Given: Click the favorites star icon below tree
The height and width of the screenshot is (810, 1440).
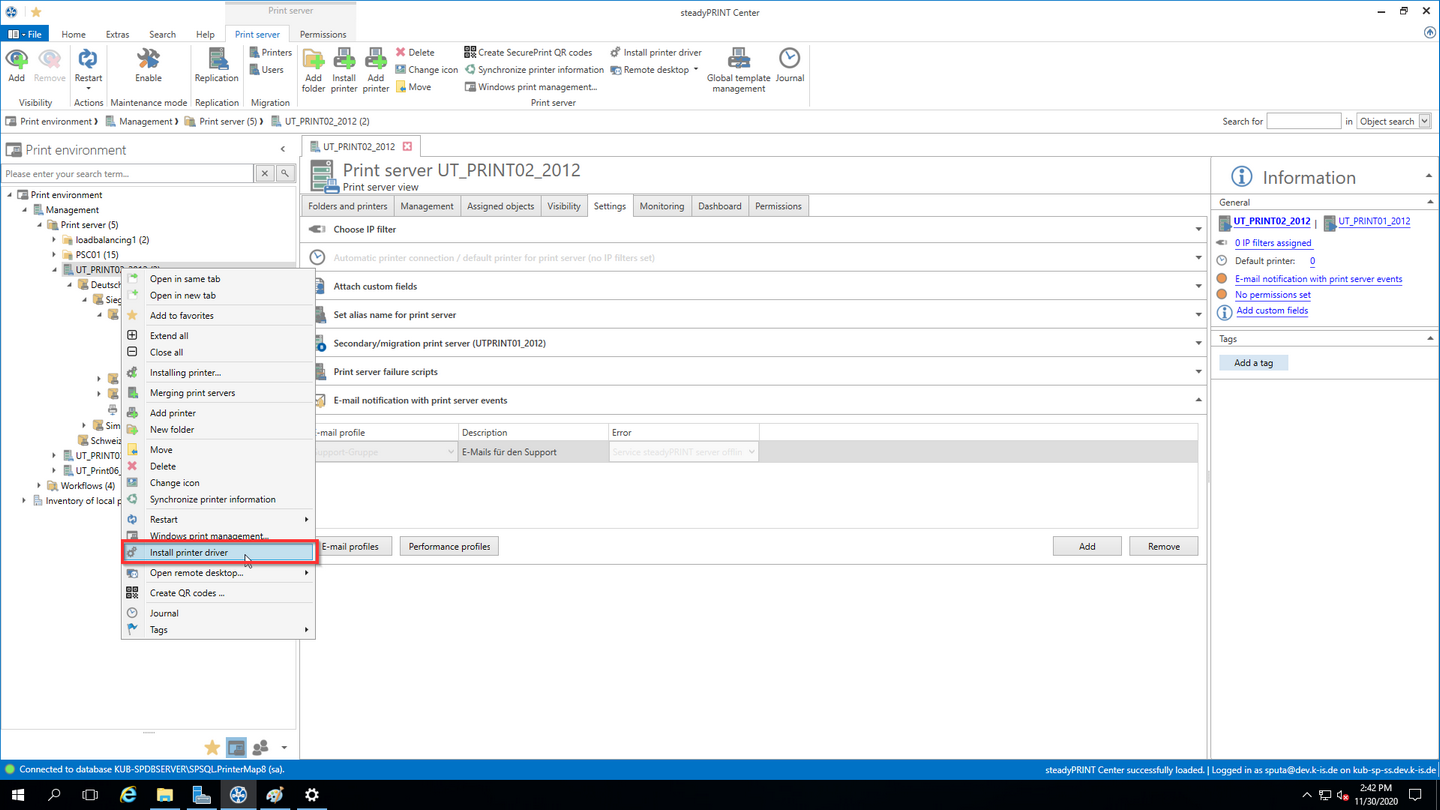Looking at the screenshot, I should (x=212, y=748).
